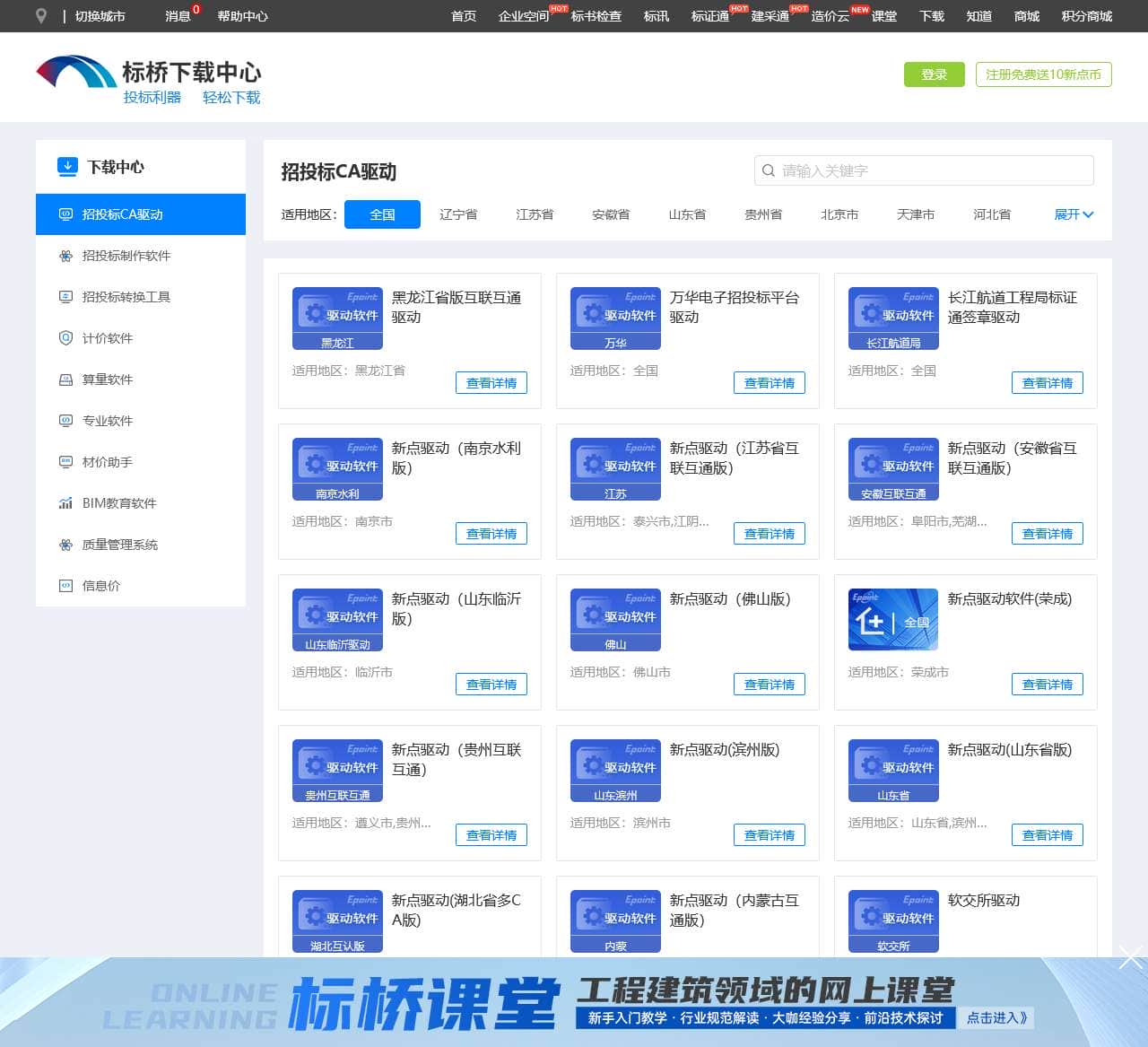The image size is (1148, 1047).
Task: Filter by 北京市 region
Action: click(x=839, y=214)
